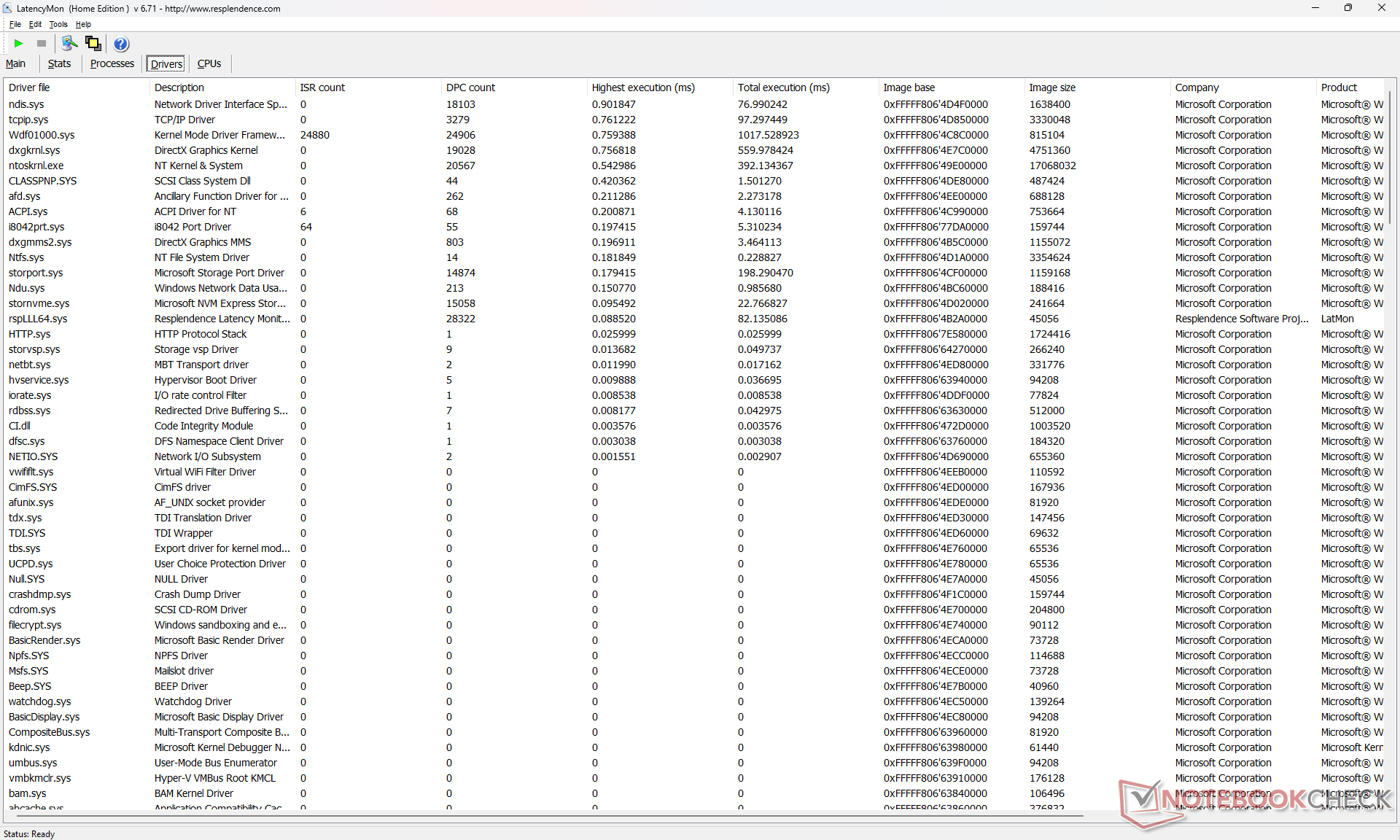Select the rspLLL64.sys driver row
The height and width of the screenshot is (840, 1400).
coord(38,319)
